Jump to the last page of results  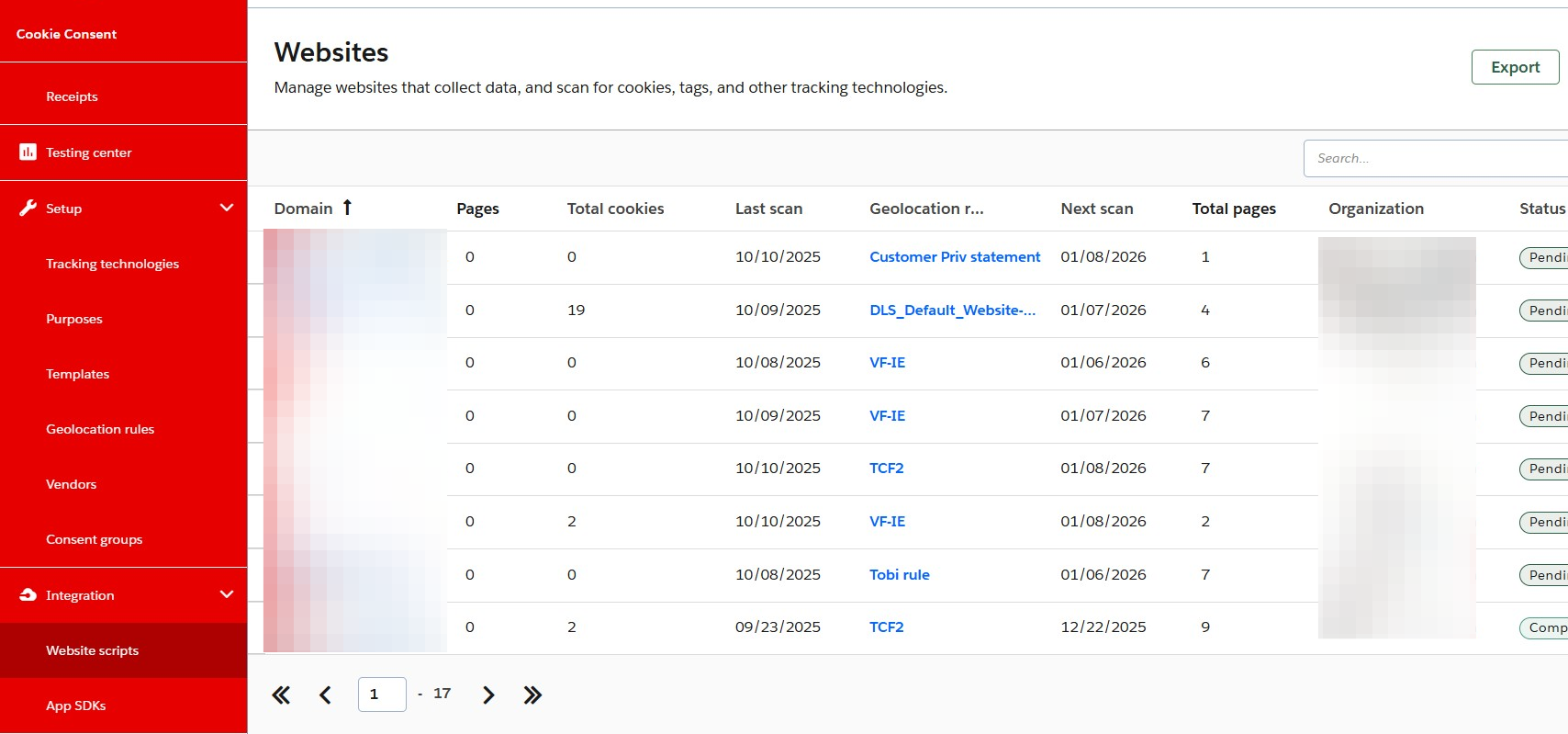[532, 695]
